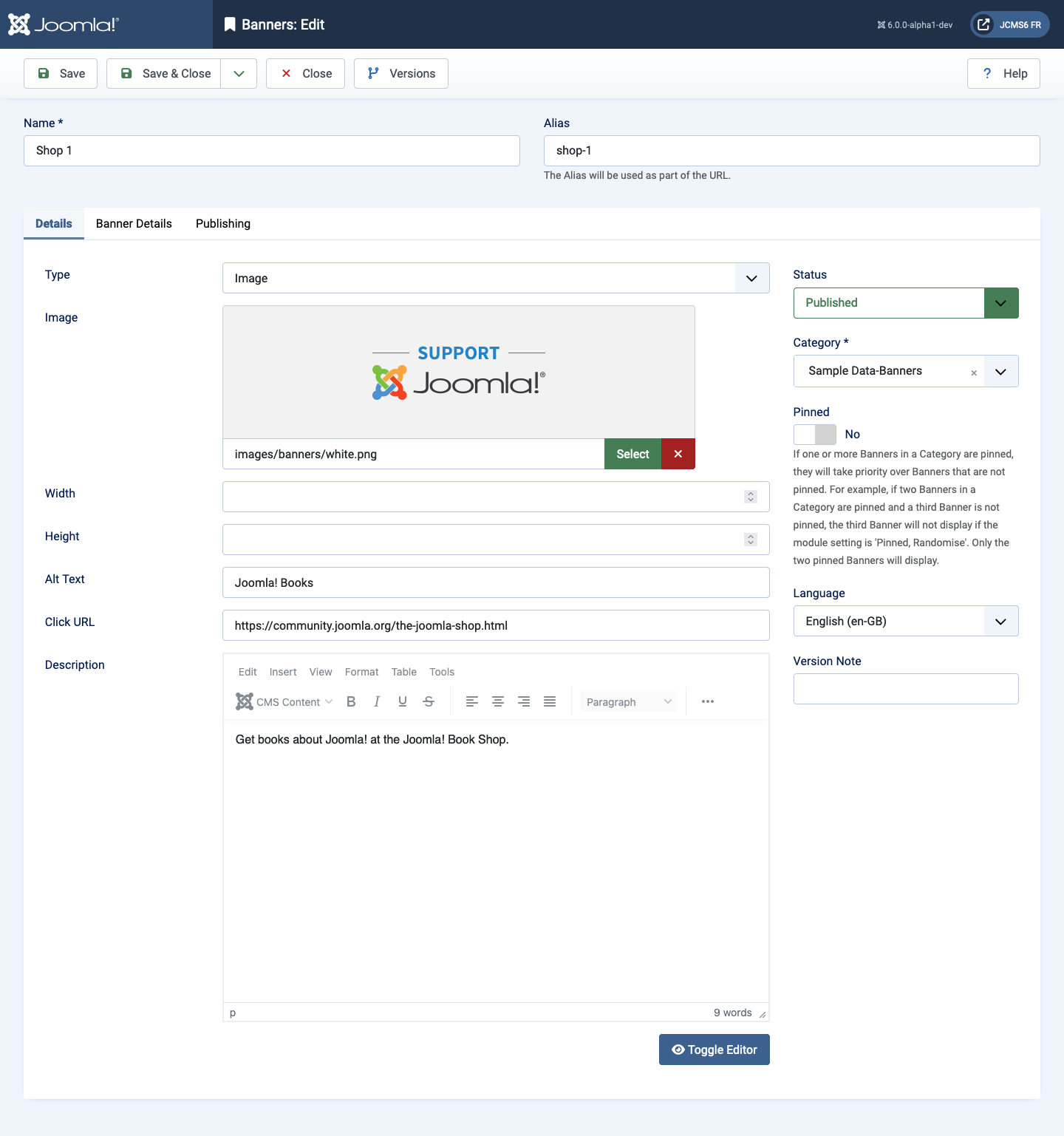The image size is (1064, 1136).
Task: Click into the Alias field
Action: pos(792,151)
